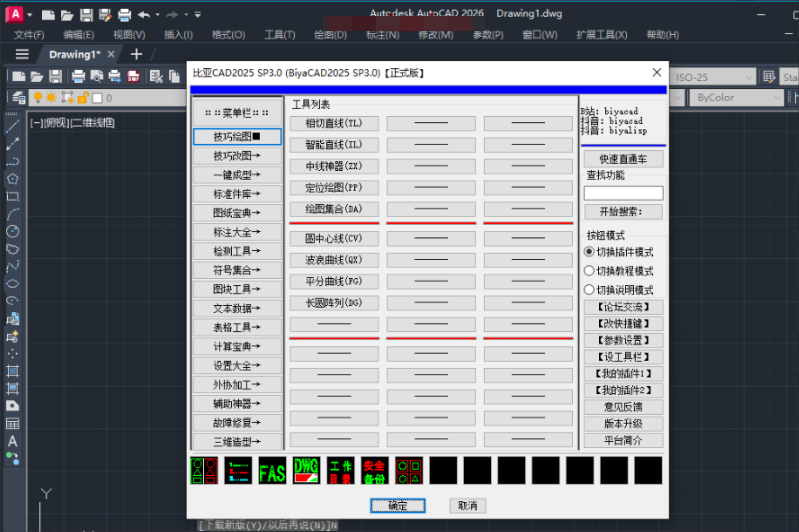Toggle the layer freeze sun icon
Viewport: 799px width, 532px height.
coord(51,97)
